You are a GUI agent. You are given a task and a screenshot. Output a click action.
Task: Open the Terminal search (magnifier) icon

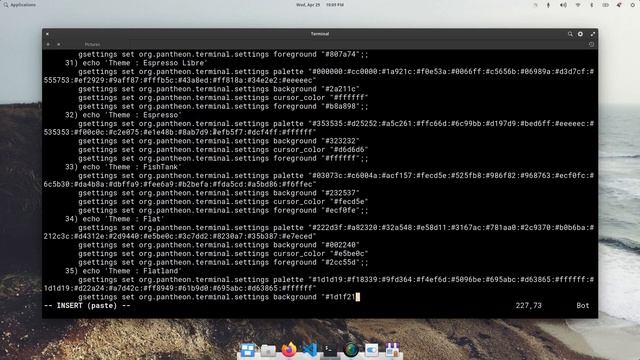(x=570, y=34)
